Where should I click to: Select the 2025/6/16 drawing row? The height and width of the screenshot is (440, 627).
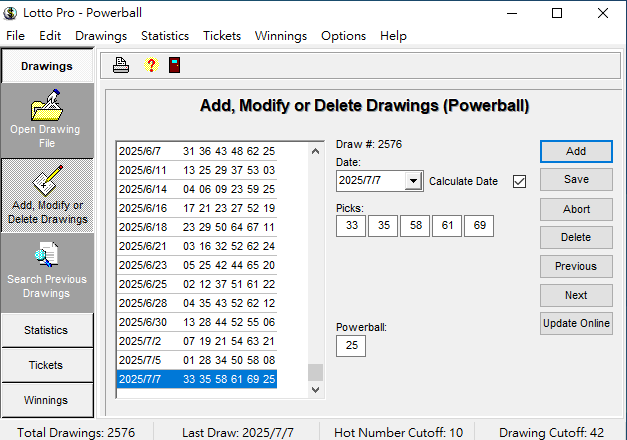pos(197,208)
